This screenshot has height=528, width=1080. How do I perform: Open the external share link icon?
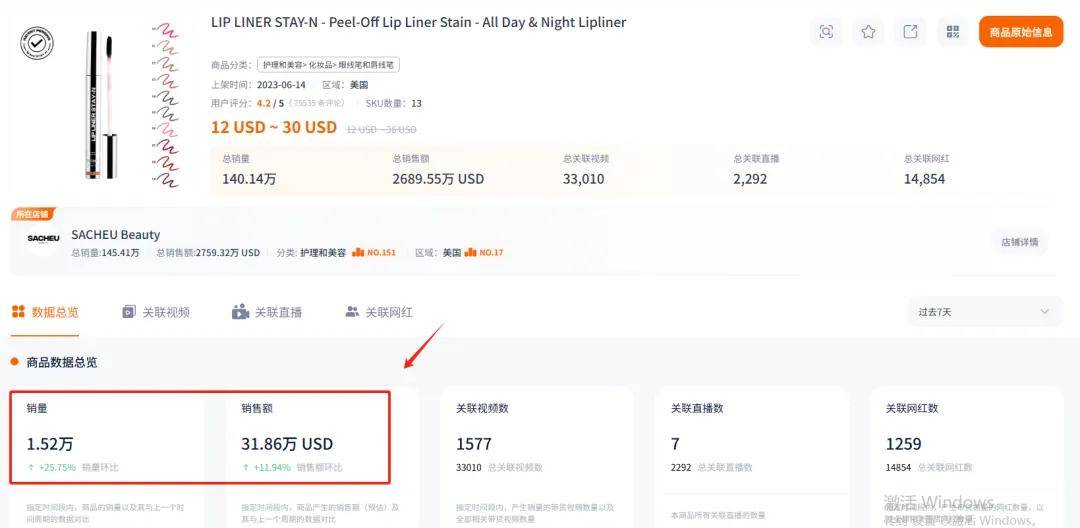point(910,32)
